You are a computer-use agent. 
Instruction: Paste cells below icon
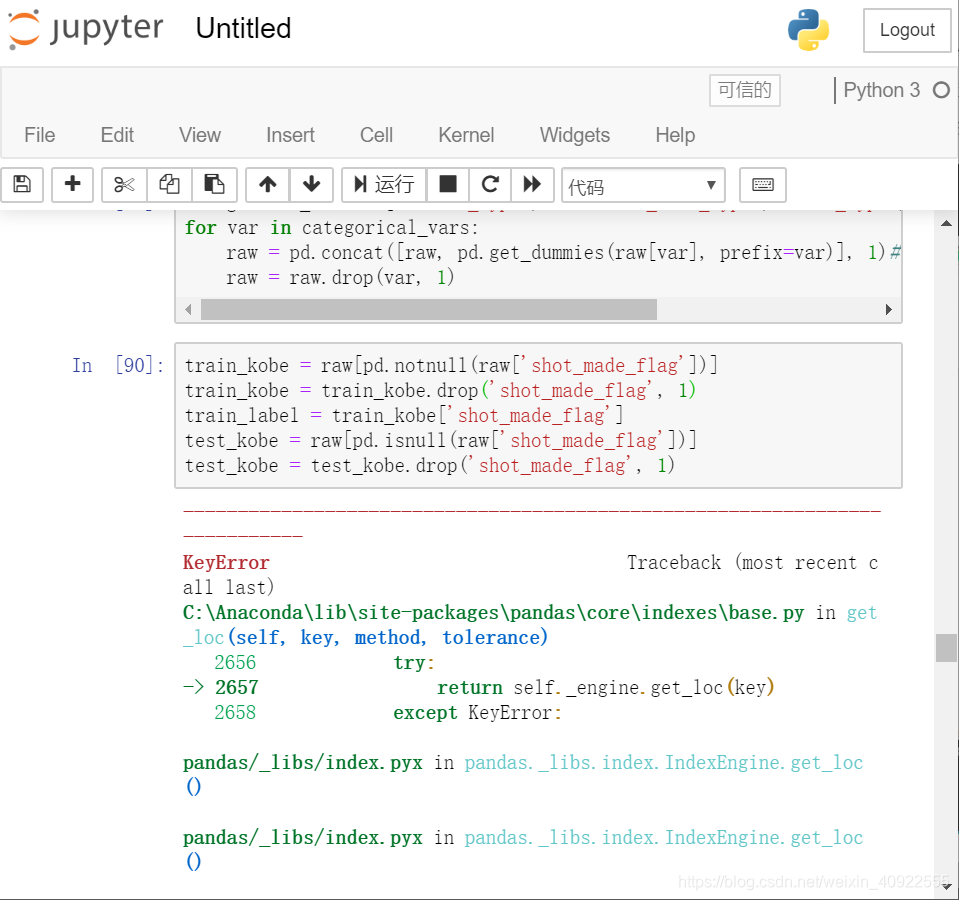point(214,184)
